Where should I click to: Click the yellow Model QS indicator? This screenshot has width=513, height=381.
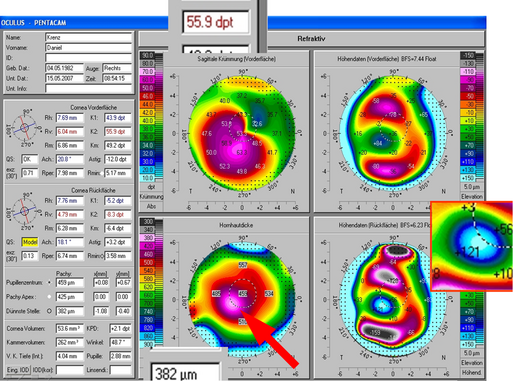[x=30, y=242]
